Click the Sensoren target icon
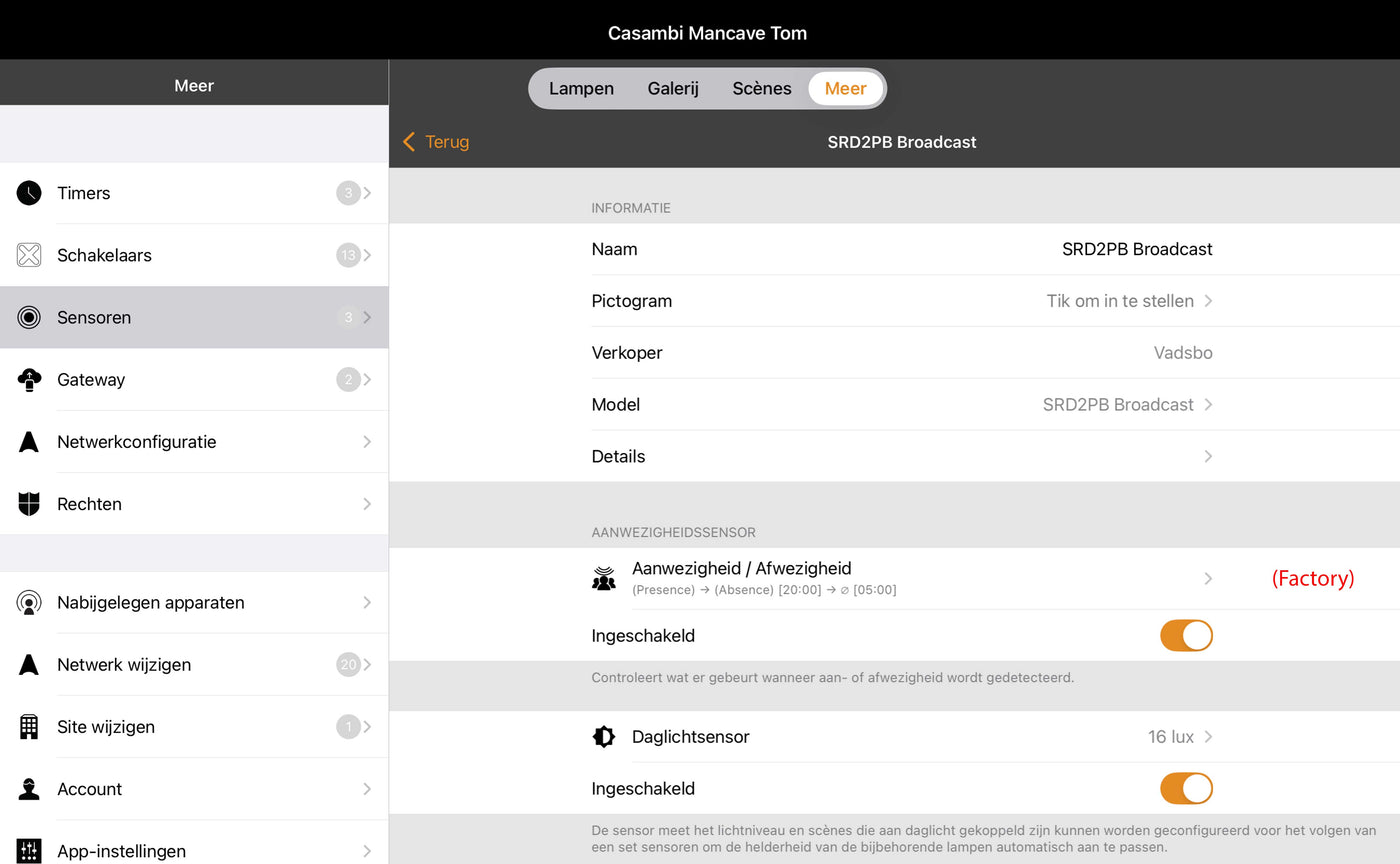The width and height of the screenshot is (1400, 864). tap(29, 317)
